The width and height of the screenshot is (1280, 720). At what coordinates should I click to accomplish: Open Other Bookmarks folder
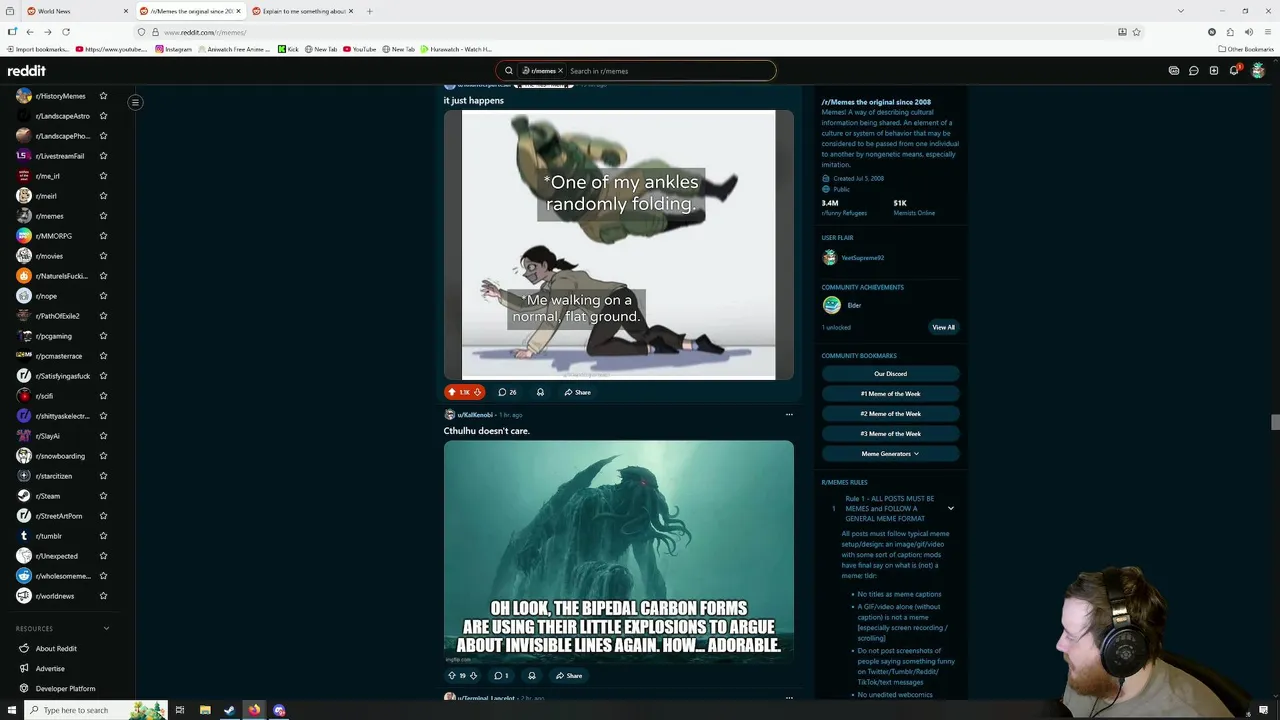point(1246,49)
